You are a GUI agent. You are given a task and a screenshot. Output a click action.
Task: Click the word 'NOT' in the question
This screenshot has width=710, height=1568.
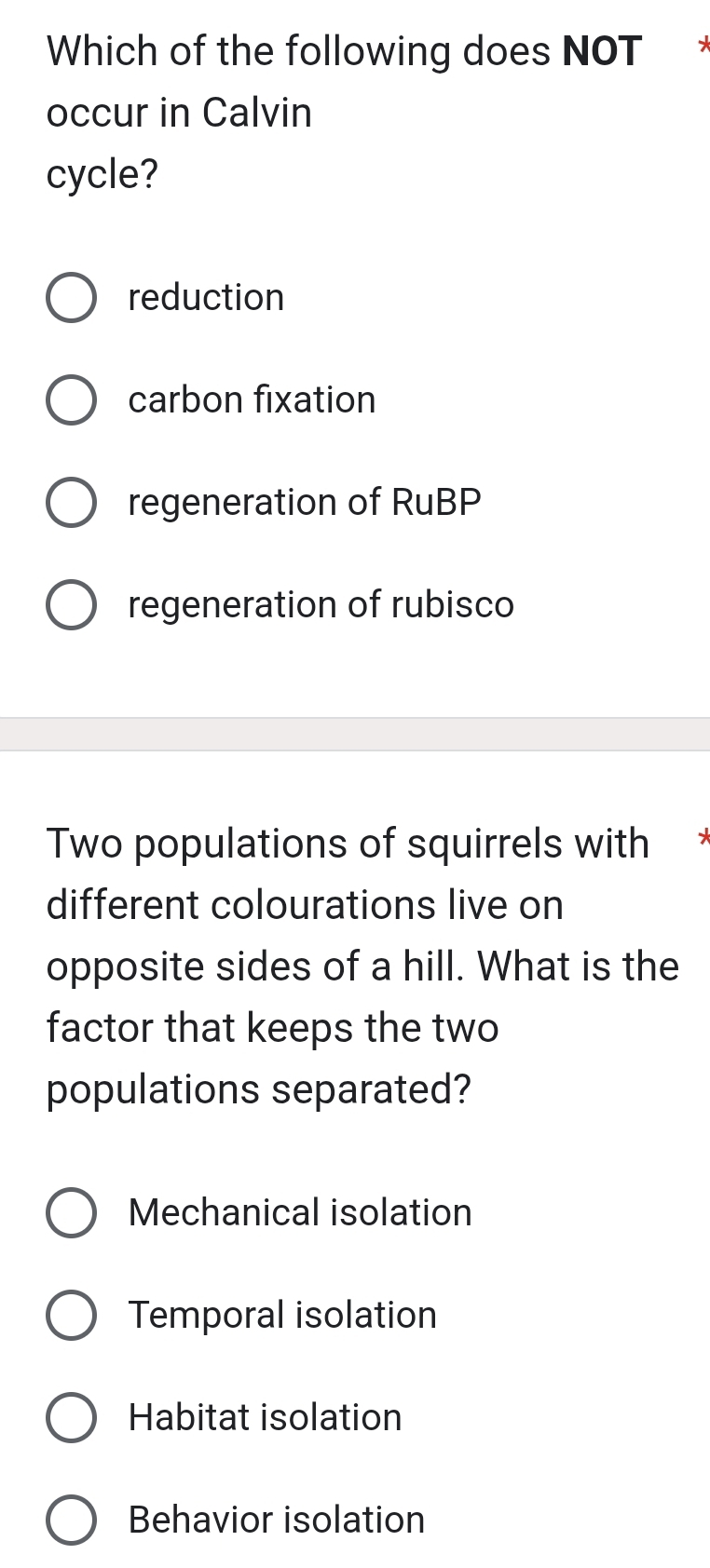(x=602, y=50)
